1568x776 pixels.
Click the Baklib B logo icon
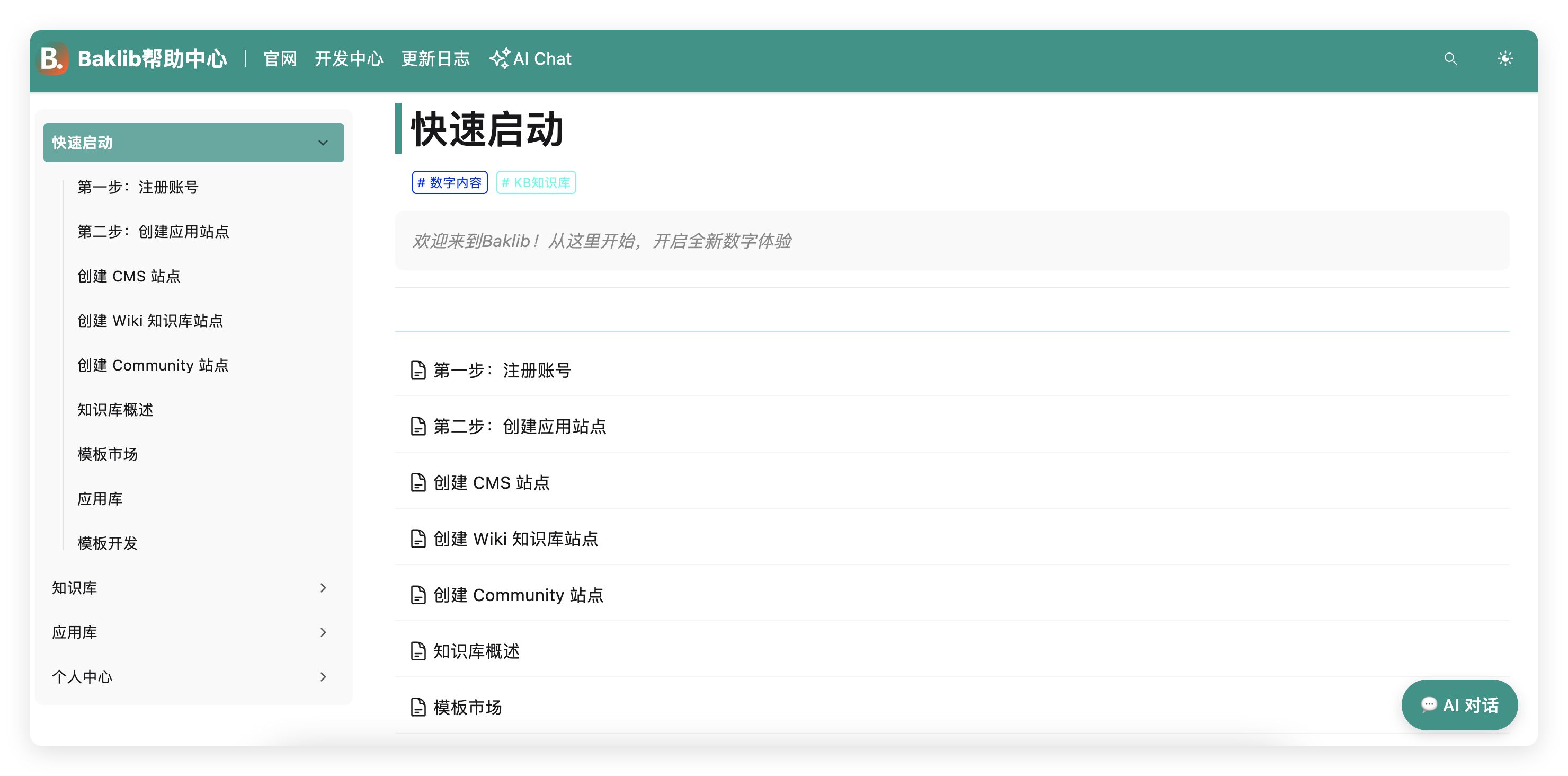point(53,58)
